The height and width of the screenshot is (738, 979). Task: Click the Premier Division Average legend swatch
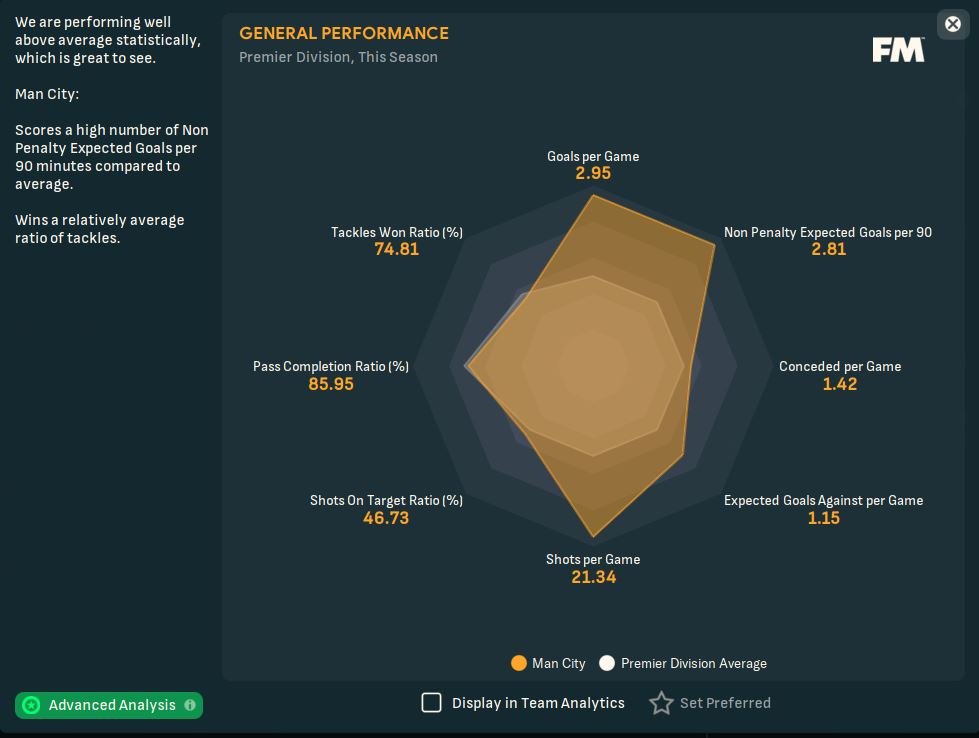pos(606,663)
